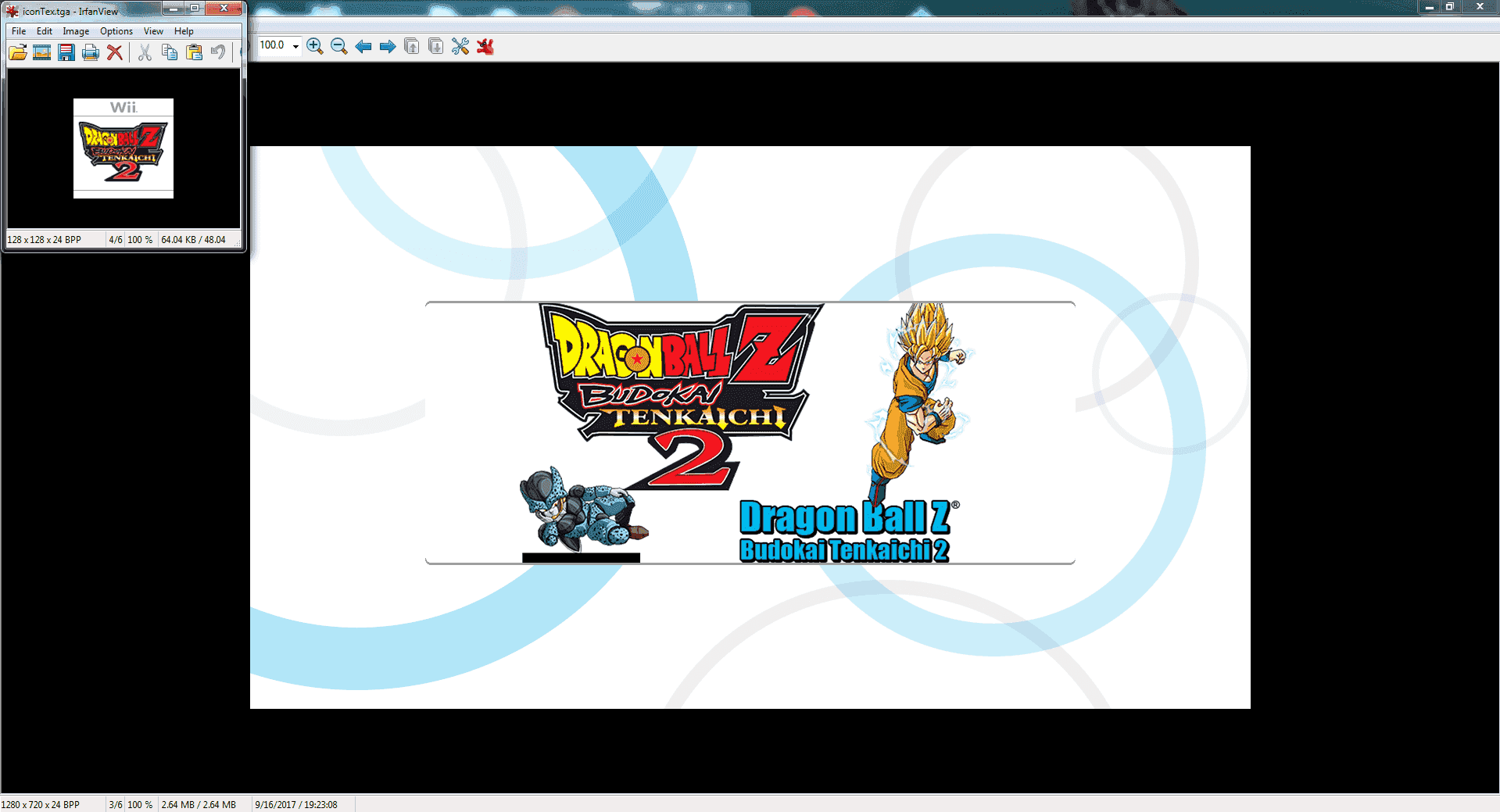
Task: Click the "64.04 KB / 48.04" size status text
Action: pyautogui.click(x=193, y=240)
